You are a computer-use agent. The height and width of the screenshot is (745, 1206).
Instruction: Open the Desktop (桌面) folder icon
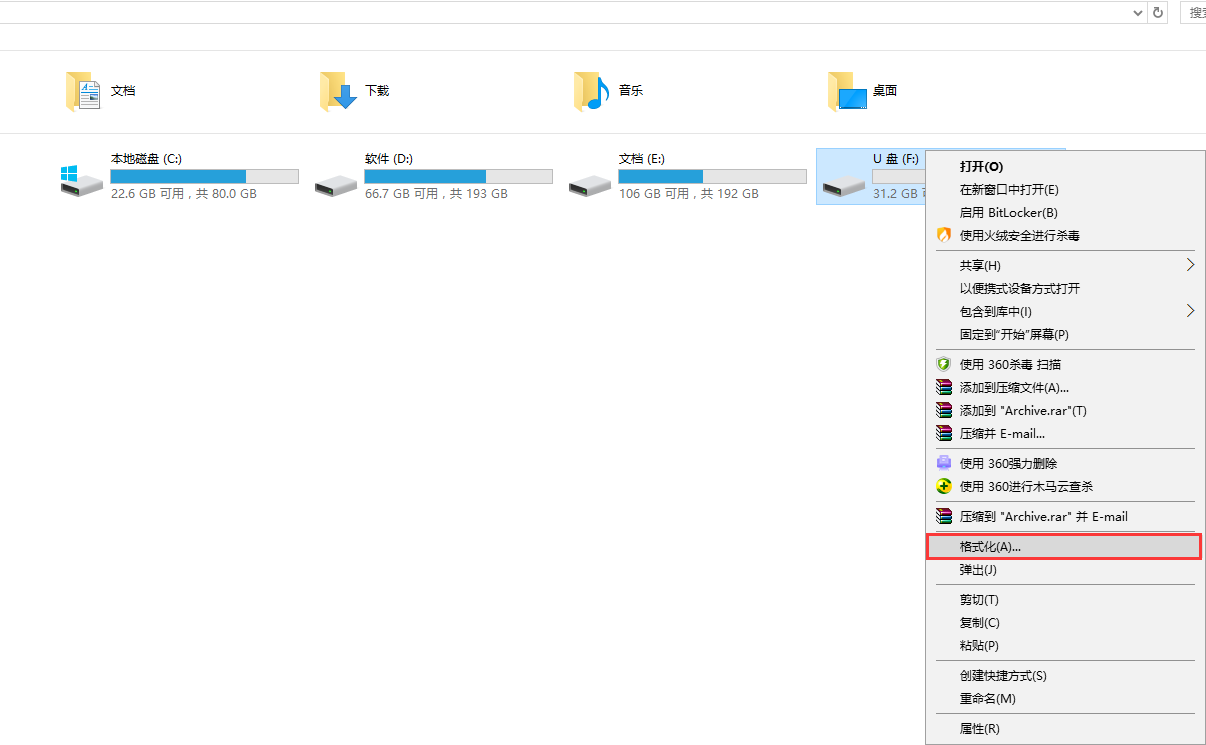click(847, 91)
